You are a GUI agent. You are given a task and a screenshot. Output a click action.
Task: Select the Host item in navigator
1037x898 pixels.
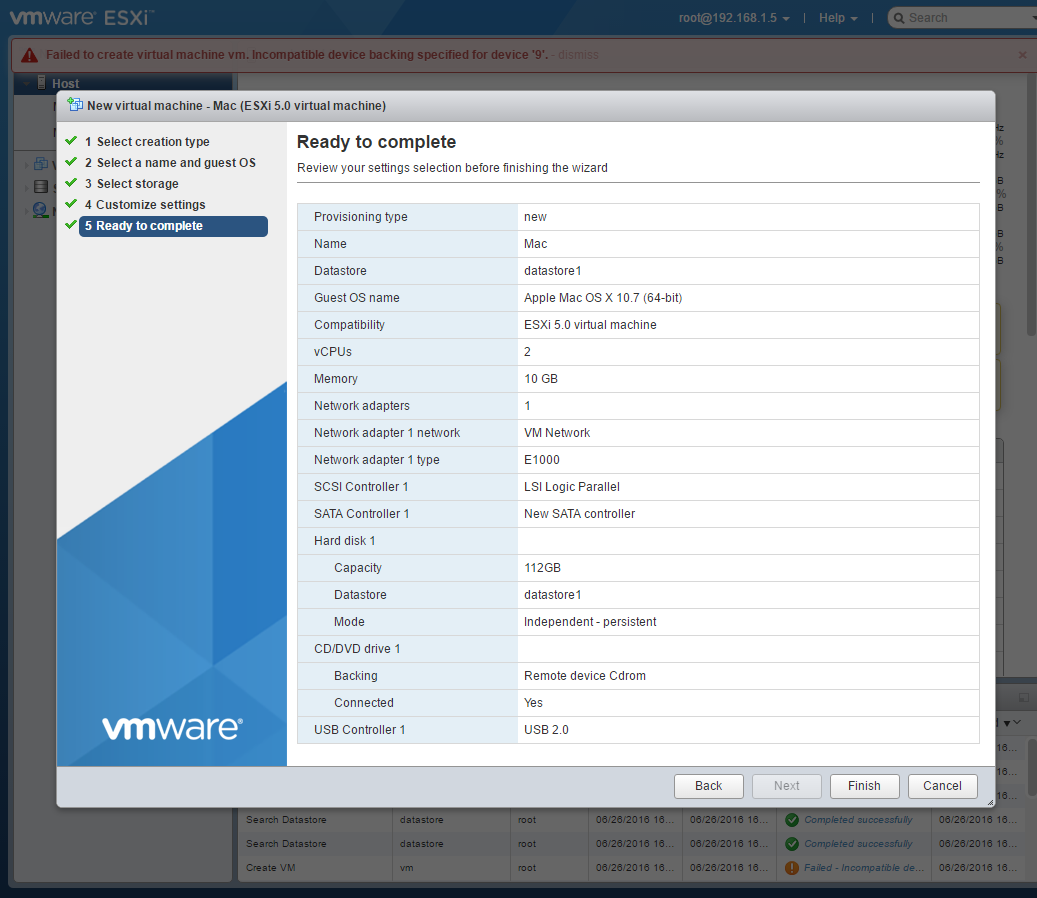click(123, 83)
